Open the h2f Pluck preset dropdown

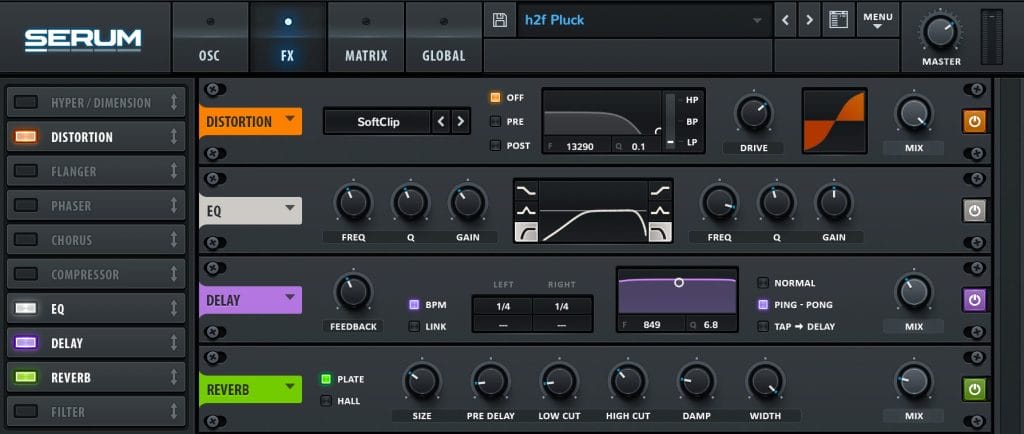640,20
